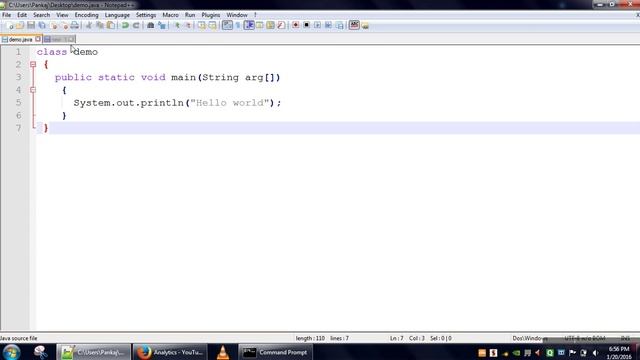The height and width of the screenshot is (360, 640).
Task: Open the User Defined Language icon
Action: coord(260,25)
